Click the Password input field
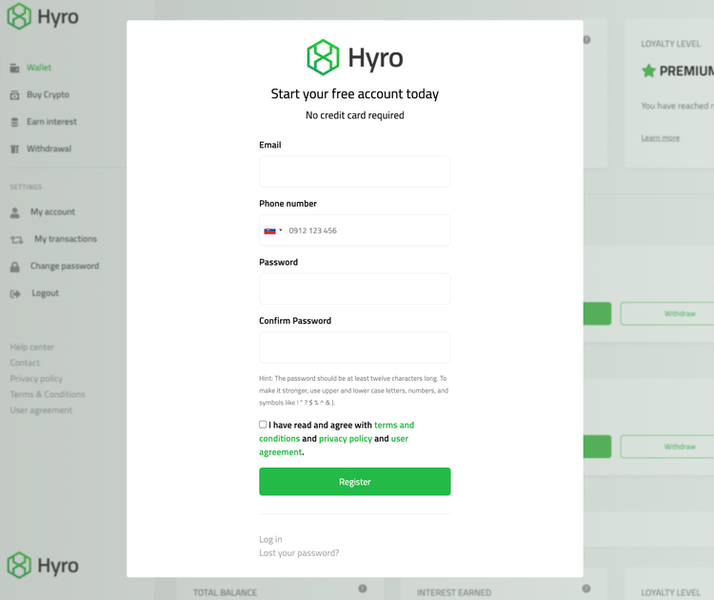 click(354, 289)
